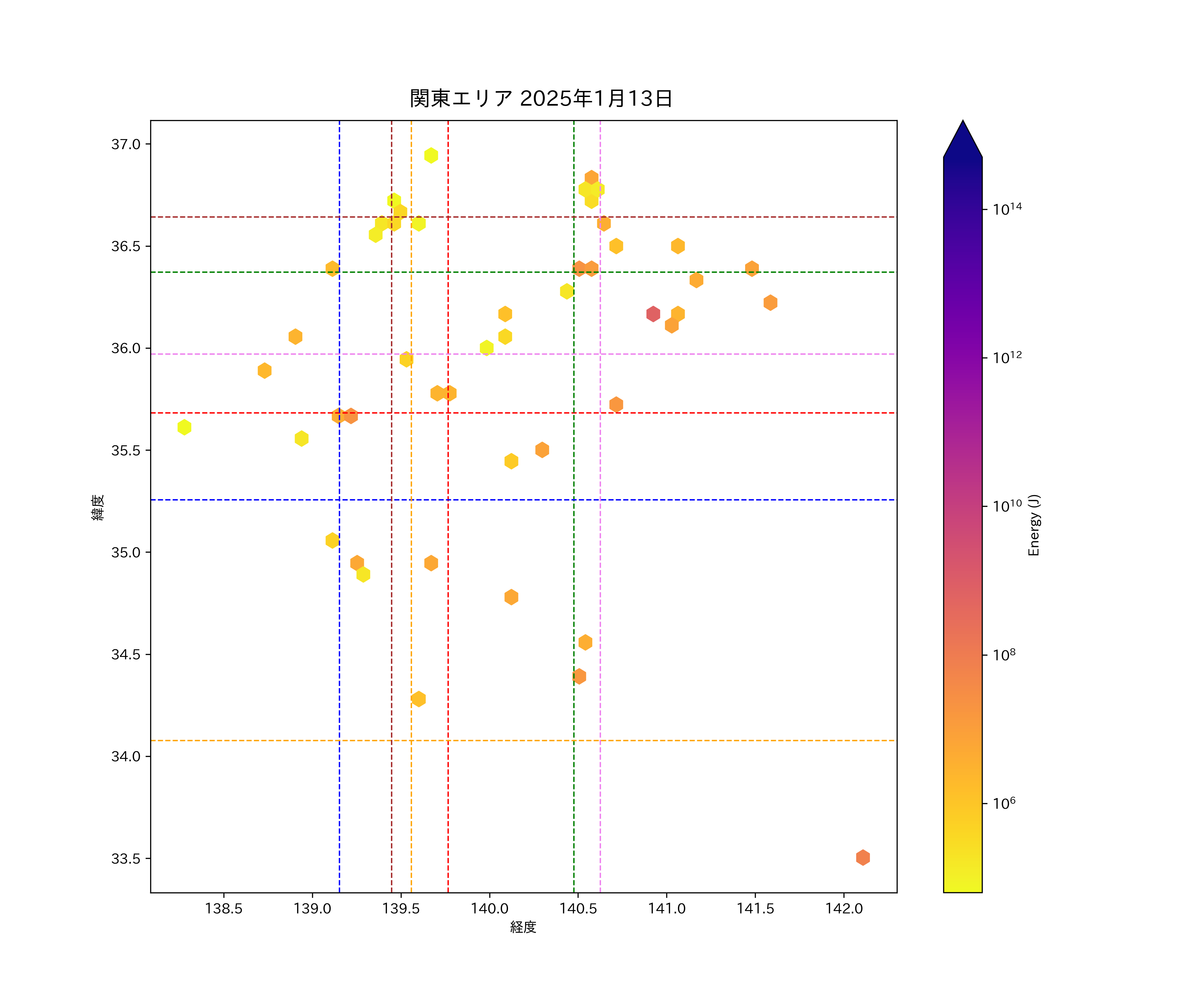Screen dimensions: 1204x1003
Task: Click where the blue dashed lines intersect
Action: (339, 500)
